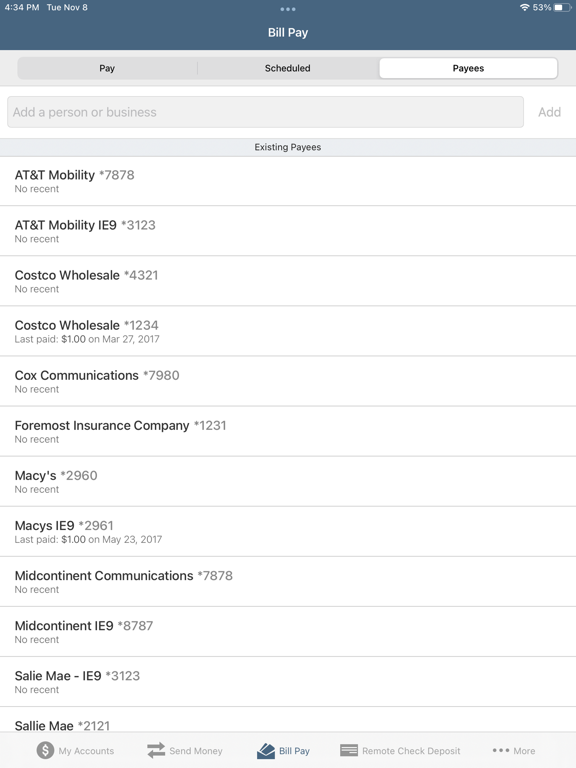Open AT&T Mobility *7878 payee
This screenshot has width=576, height=768.
point(288,181)
